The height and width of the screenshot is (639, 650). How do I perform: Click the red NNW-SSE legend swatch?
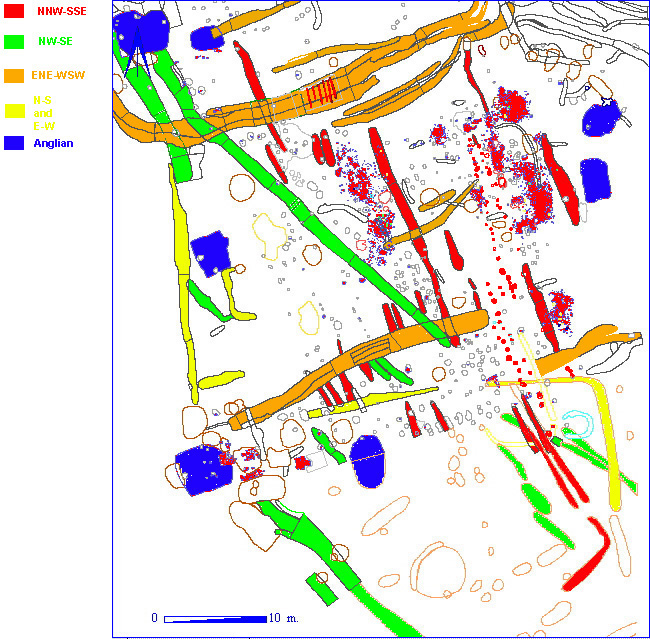point(14,11)
